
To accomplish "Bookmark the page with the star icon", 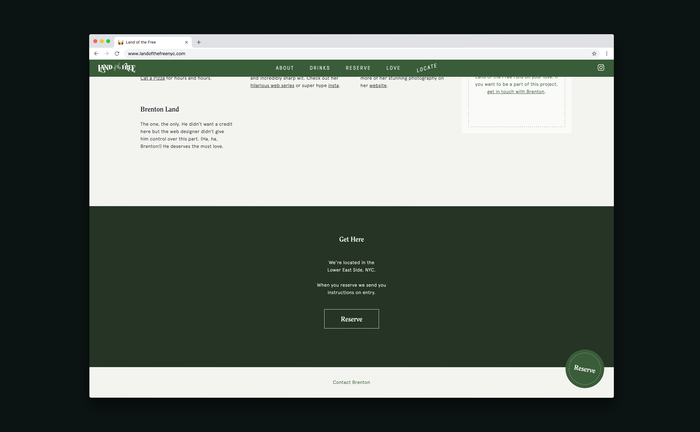I will tap(594, 53).
